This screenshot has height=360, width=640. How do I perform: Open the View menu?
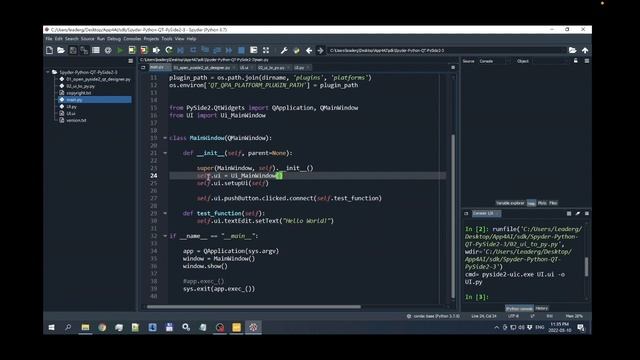180,39
